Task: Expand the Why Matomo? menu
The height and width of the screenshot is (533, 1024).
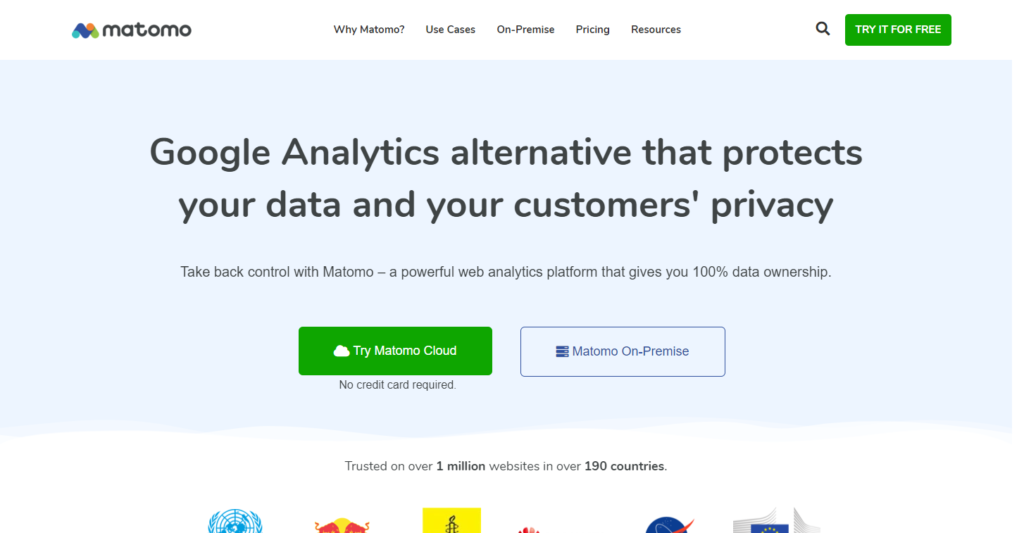Action: point(369,30)
